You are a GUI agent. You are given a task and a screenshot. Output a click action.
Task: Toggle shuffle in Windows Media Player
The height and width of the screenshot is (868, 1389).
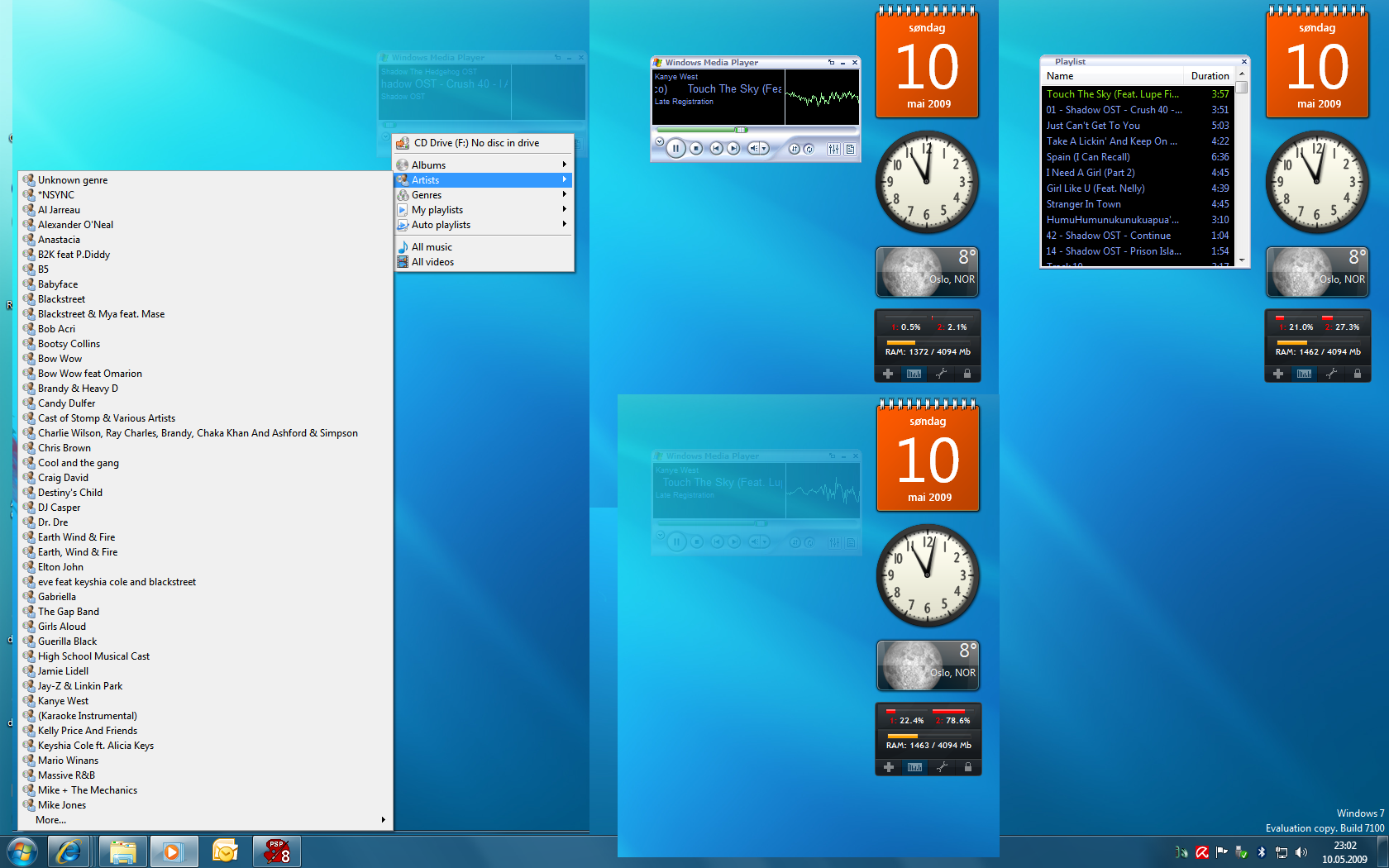point(794,149)
